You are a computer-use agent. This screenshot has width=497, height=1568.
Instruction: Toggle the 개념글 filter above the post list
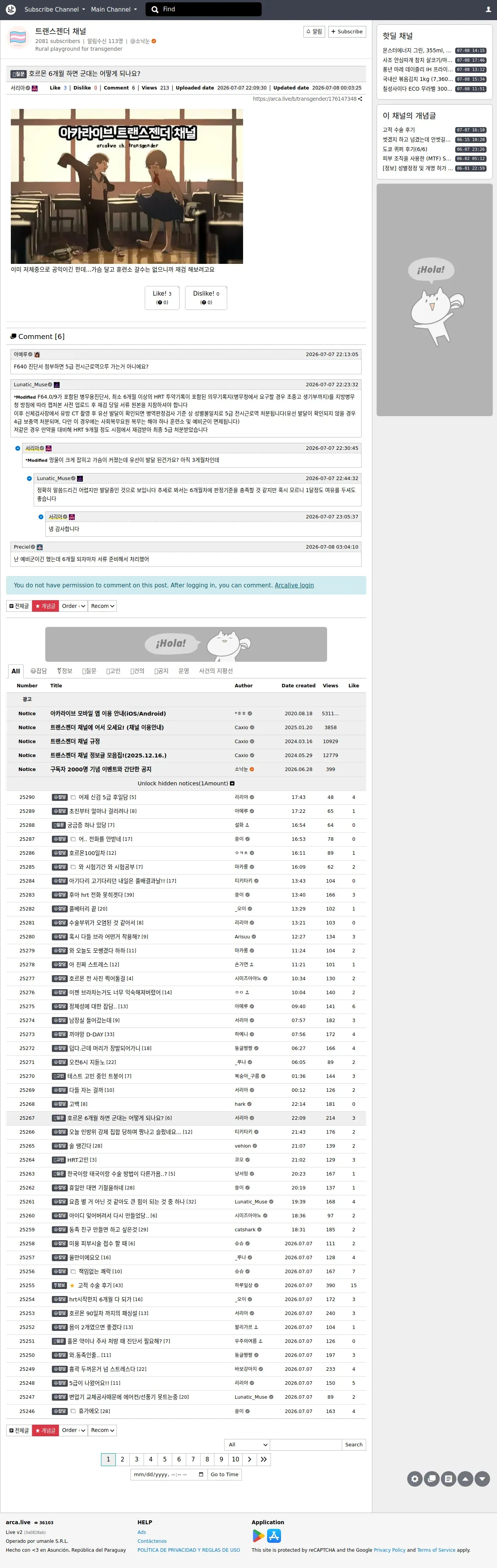(45, 606)
